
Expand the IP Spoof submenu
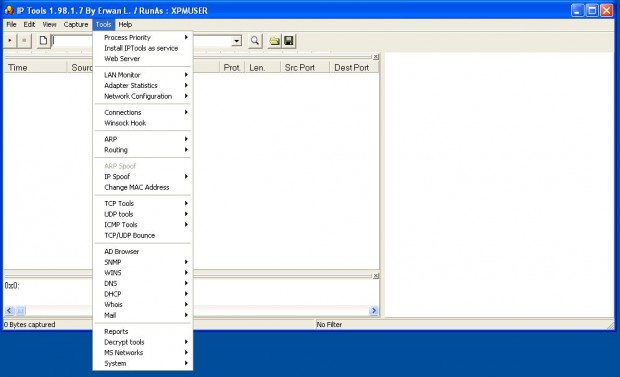[x=143, y=176]
